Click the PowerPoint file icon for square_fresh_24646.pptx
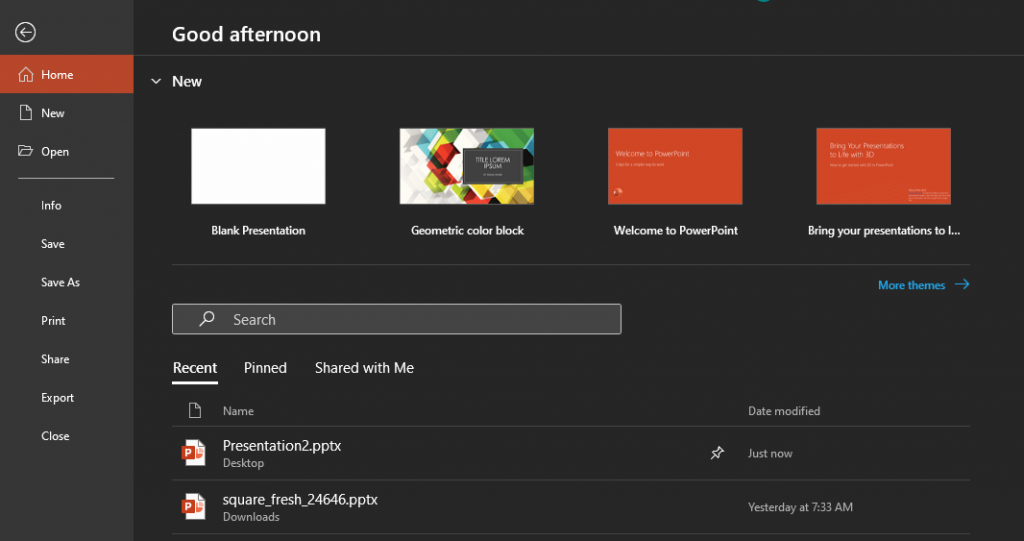The width and height of the screenshot is (1024, 541). 193,506
